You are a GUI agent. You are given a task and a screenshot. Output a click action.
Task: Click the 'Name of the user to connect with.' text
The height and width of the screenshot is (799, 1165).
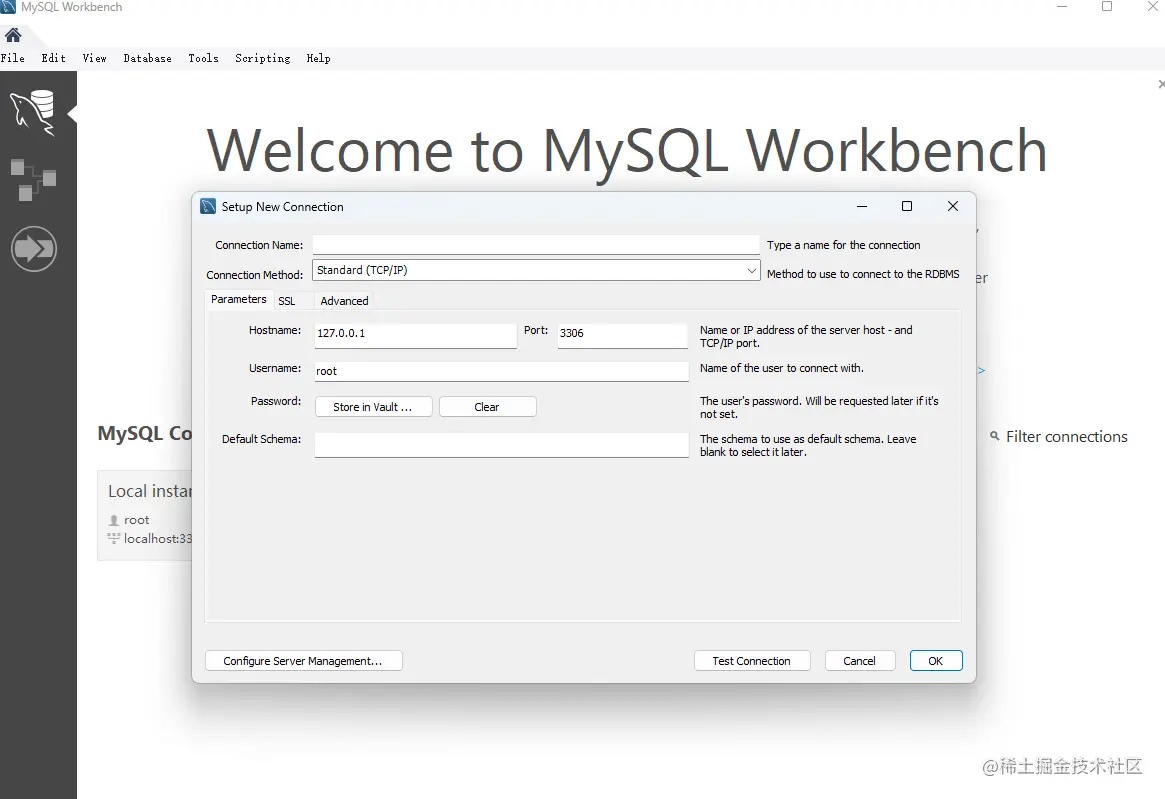coord(782,368)
